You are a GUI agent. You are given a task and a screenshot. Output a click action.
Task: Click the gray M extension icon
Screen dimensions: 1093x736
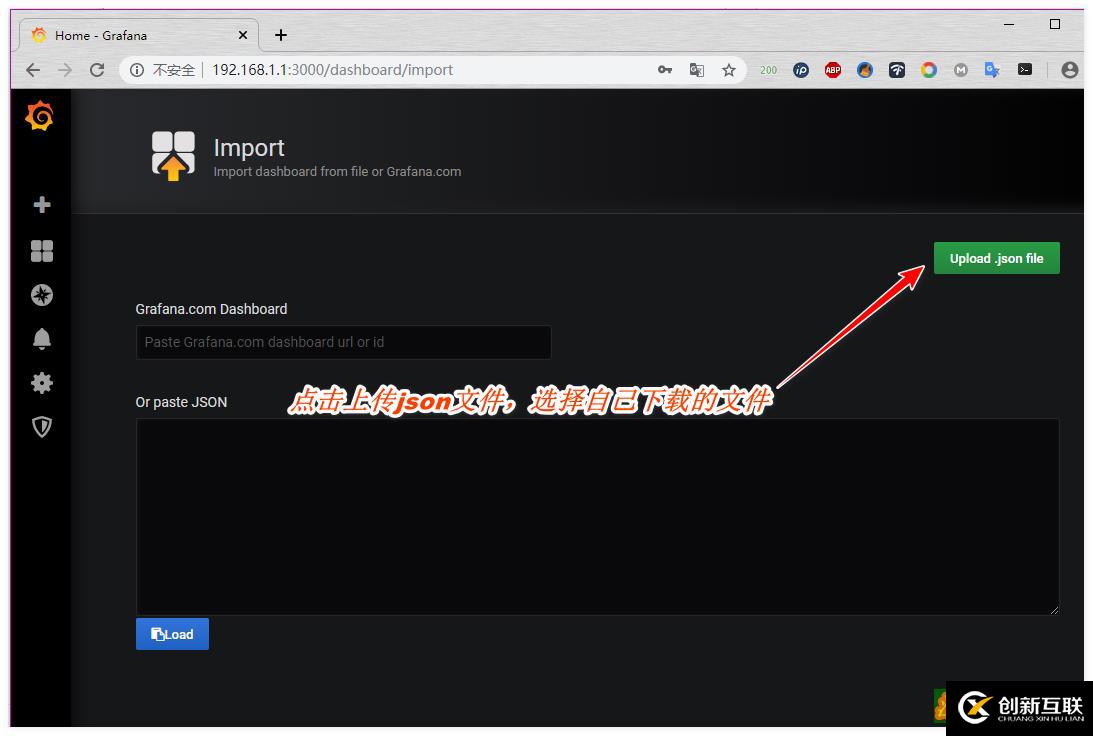pyautogui.click(x=961, y=70)
